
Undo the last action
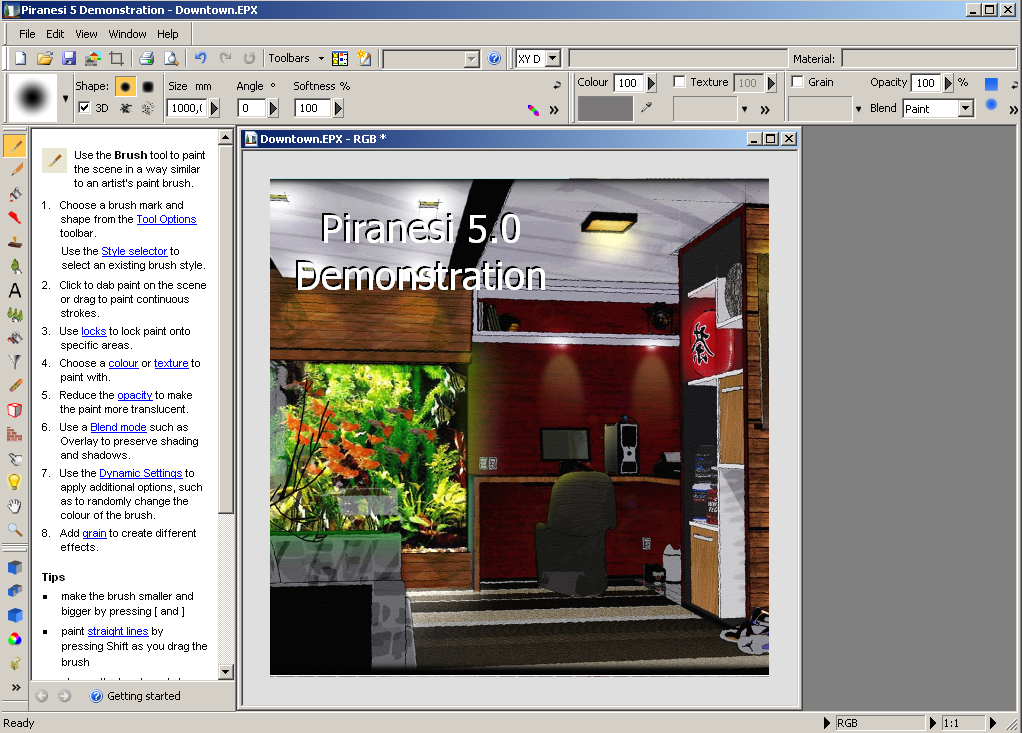201,59
